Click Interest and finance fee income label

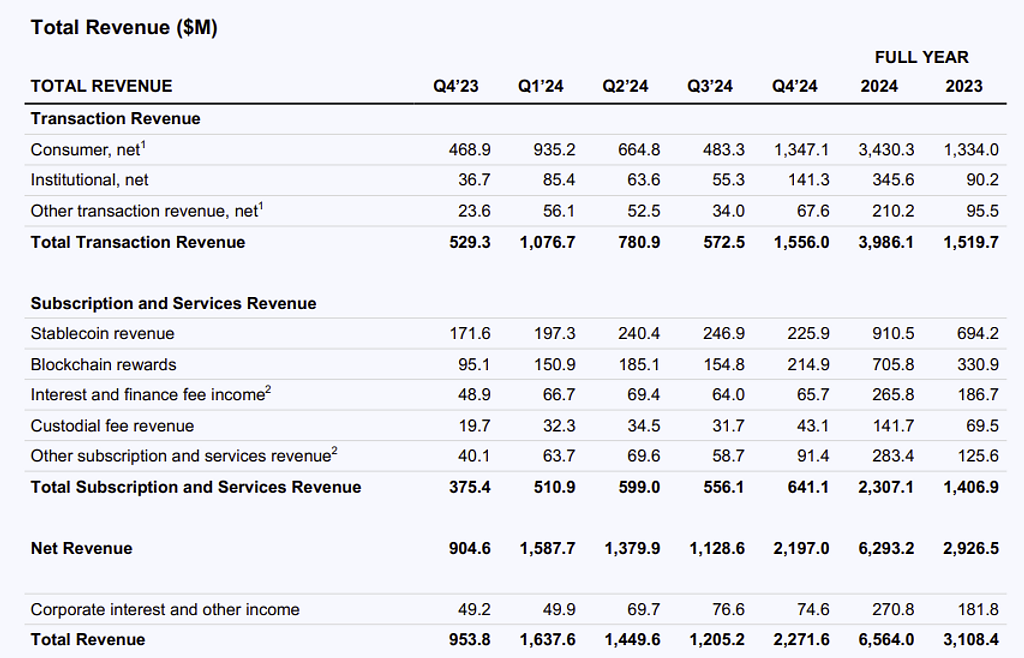click(x=150, y=395)
